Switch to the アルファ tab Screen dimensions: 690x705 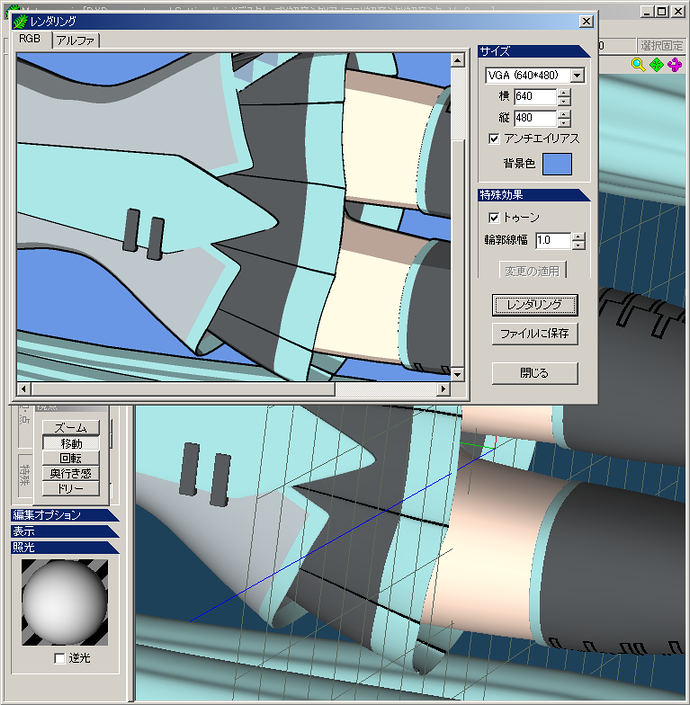pos(76,40)
